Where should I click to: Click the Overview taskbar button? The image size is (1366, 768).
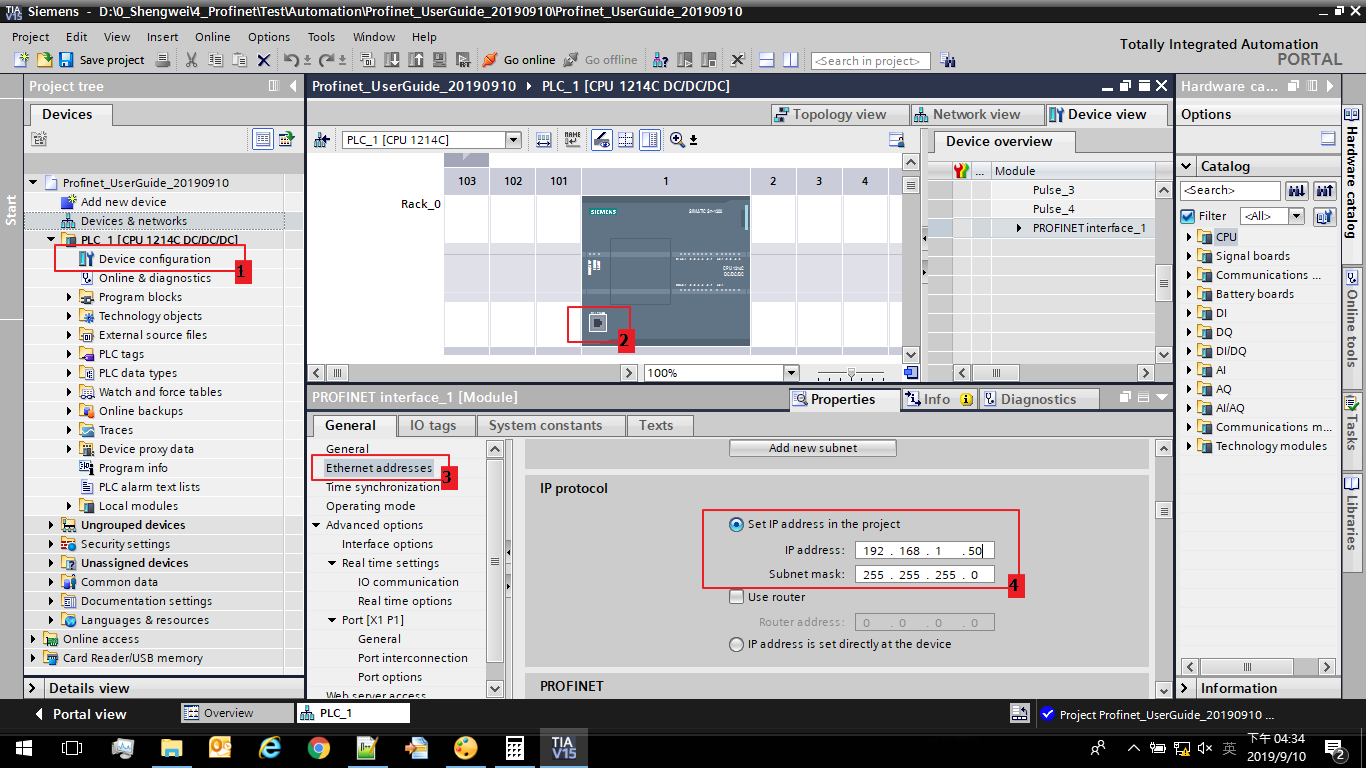[236, 713]
